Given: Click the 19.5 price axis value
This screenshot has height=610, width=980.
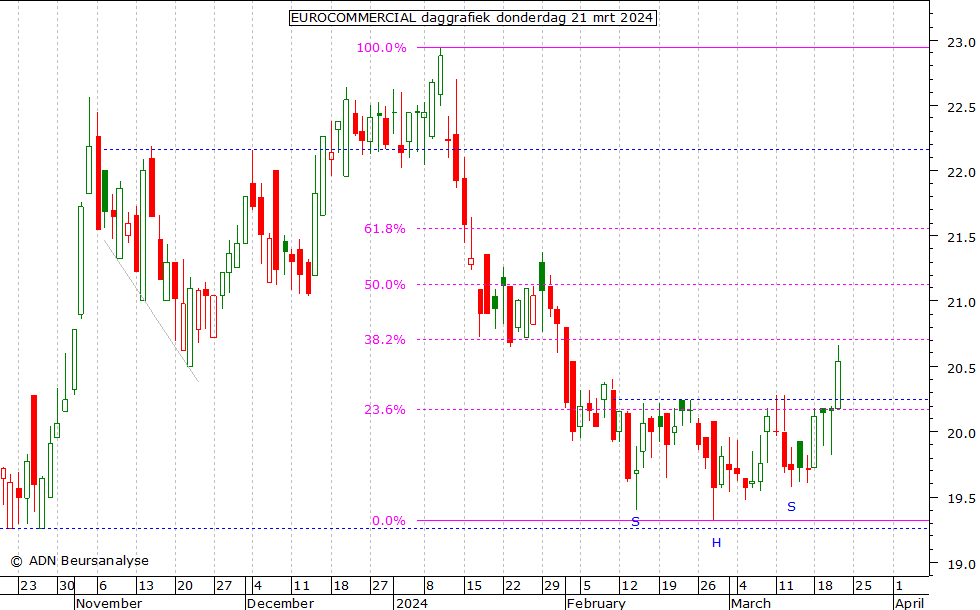Looking at the screenshot, I should (961, 499).
